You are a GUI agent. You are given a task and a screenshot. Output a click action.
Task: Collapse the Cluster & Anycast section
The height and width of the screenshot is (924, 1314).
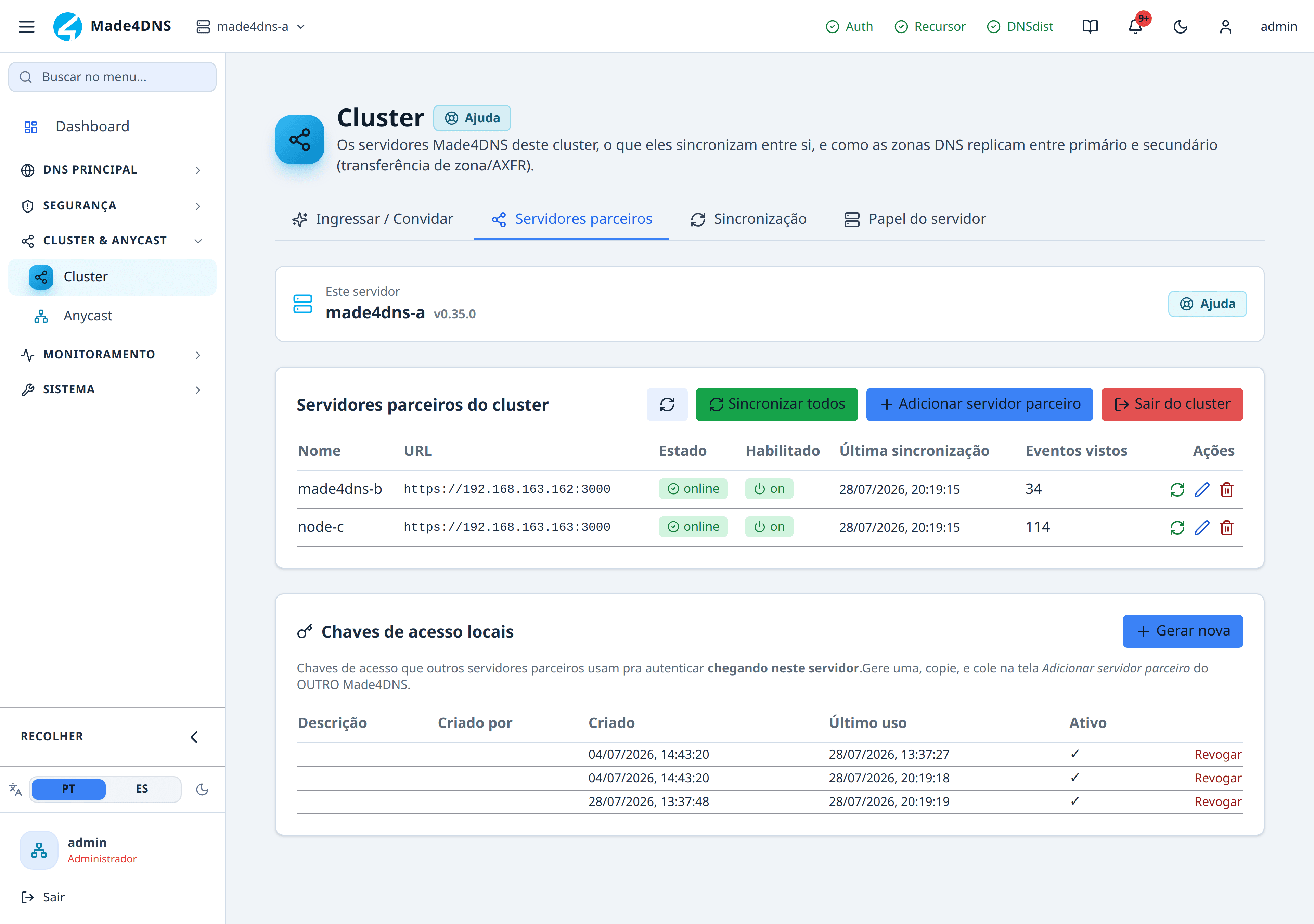point(112,241)
